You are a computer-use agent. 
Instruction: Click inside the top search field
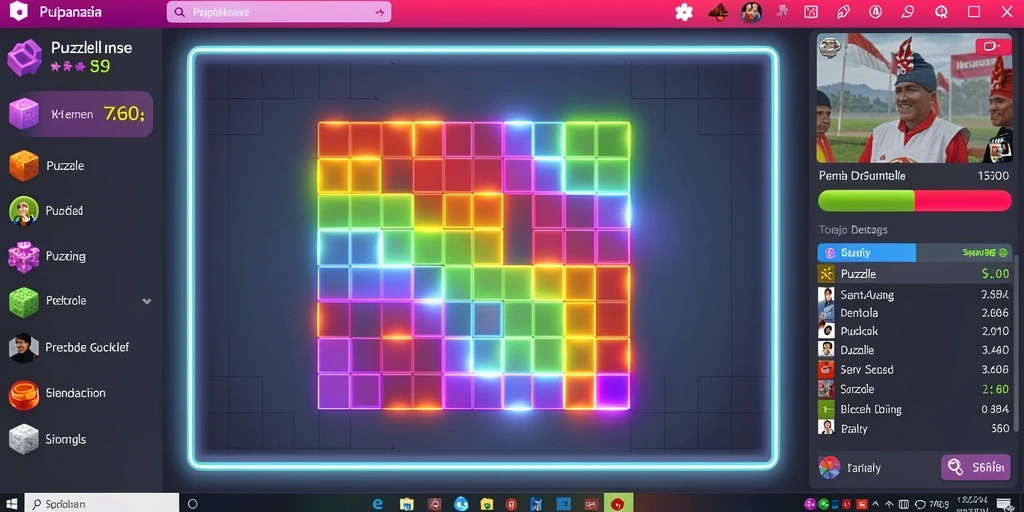279,12
